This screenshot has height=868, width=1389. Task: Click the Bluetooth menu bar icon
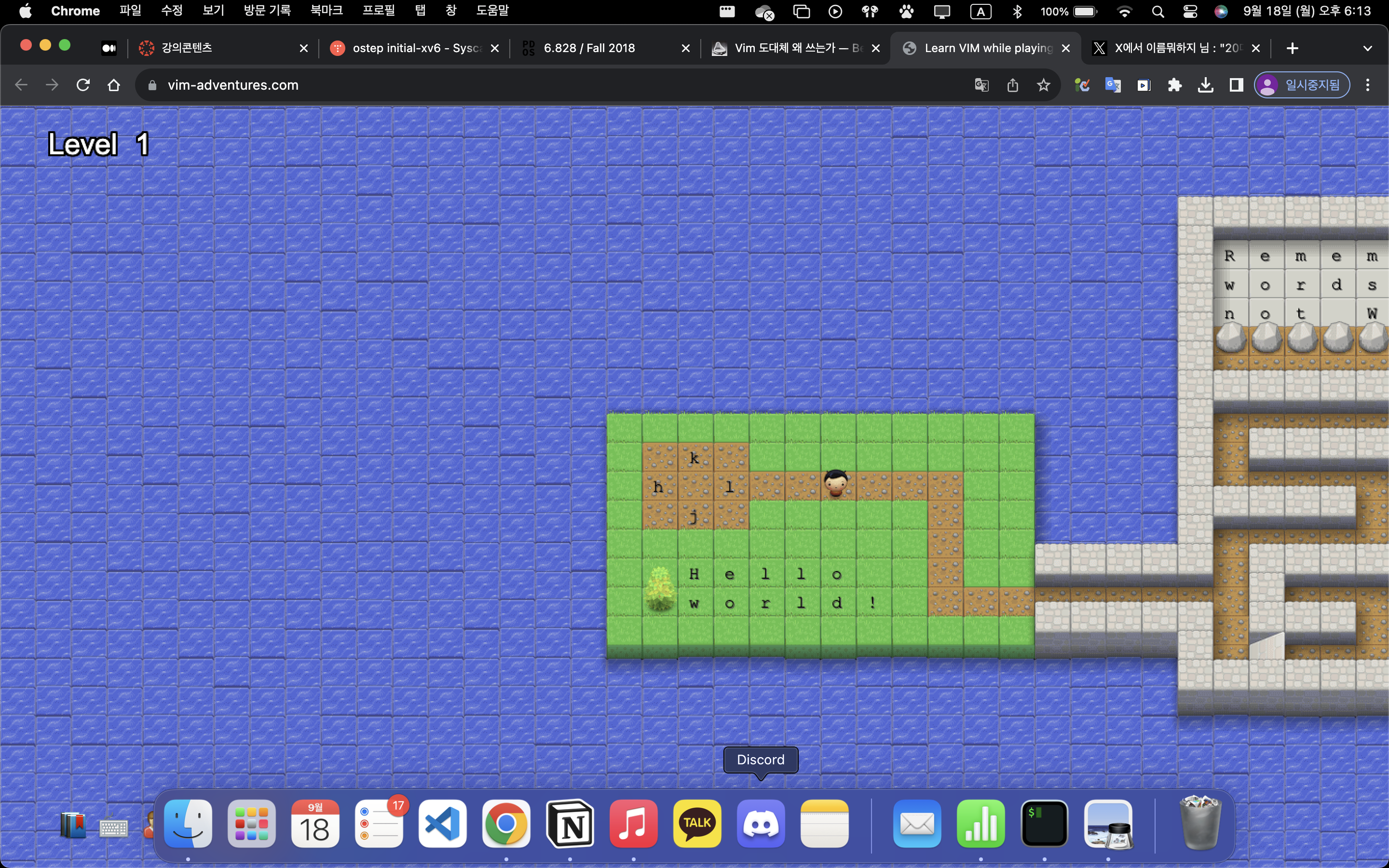pos(1017,11)
